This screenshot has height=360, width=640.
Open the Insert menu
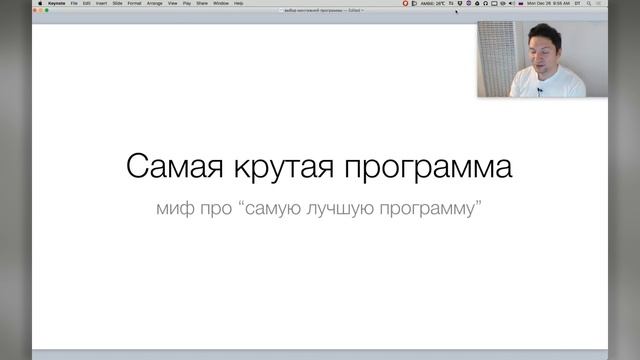[x=101, y=3]
